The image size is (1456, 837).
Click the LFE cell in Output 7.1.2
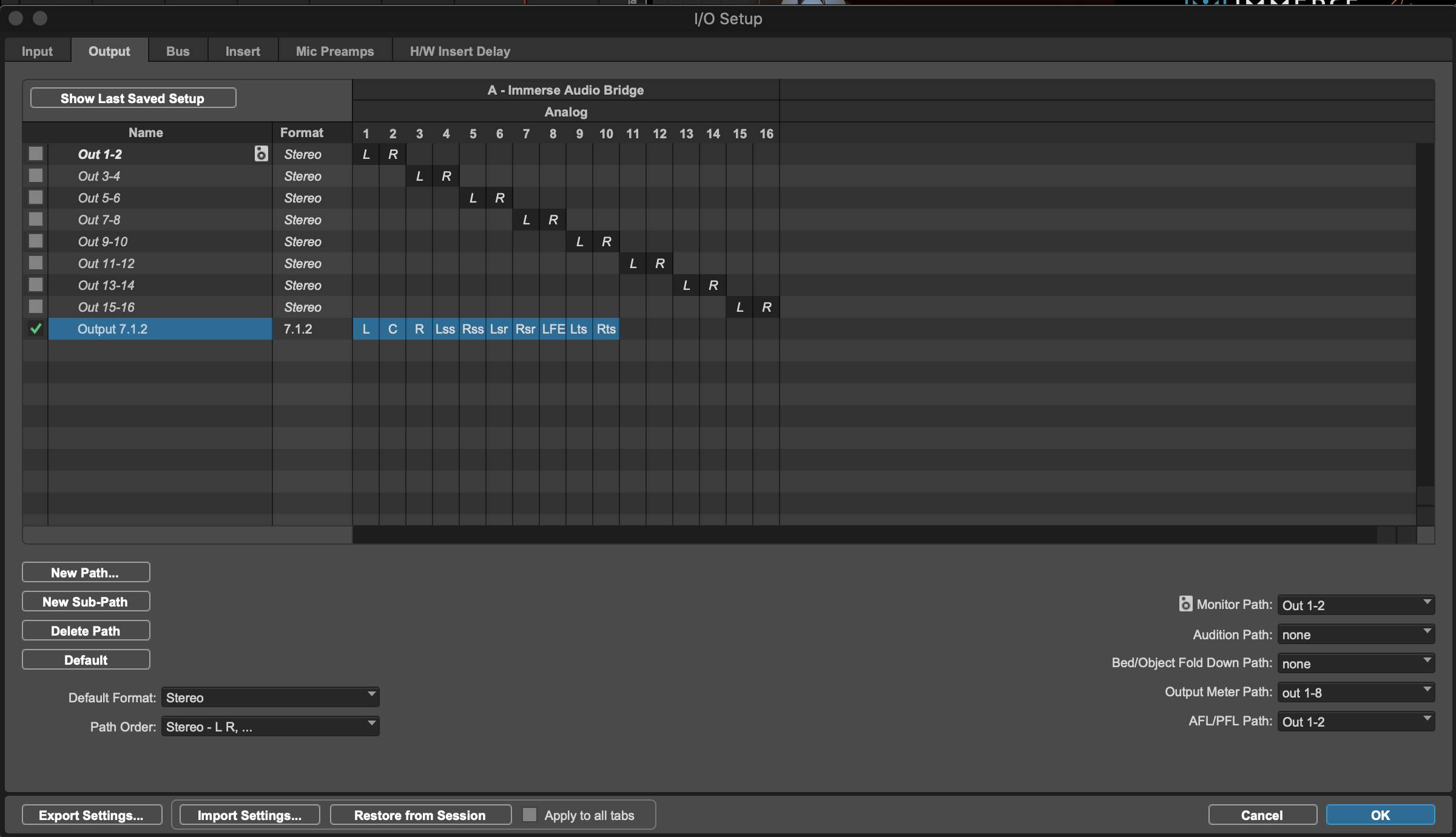(x=553, y=329)
